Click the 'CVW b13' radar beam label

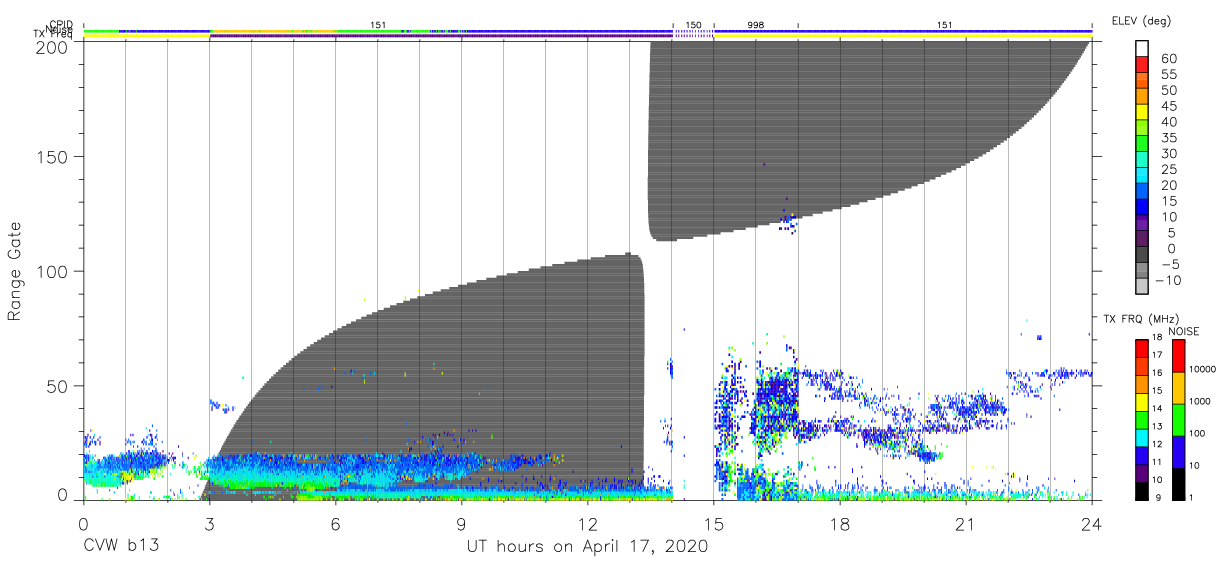[x=119, y=547]
